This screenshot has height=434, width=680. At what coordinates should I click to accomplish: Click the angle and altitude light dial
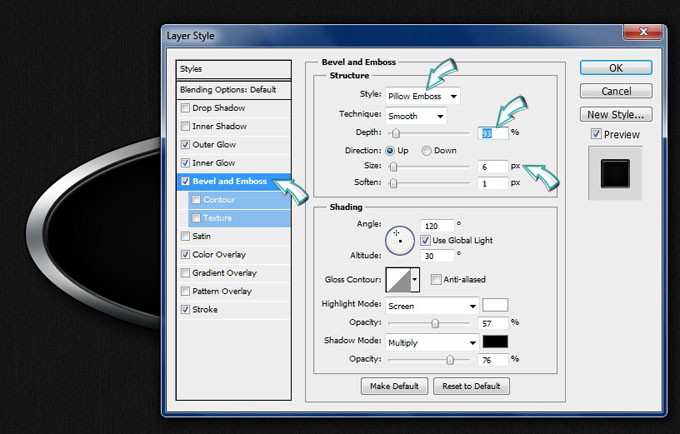click(399, 240)
